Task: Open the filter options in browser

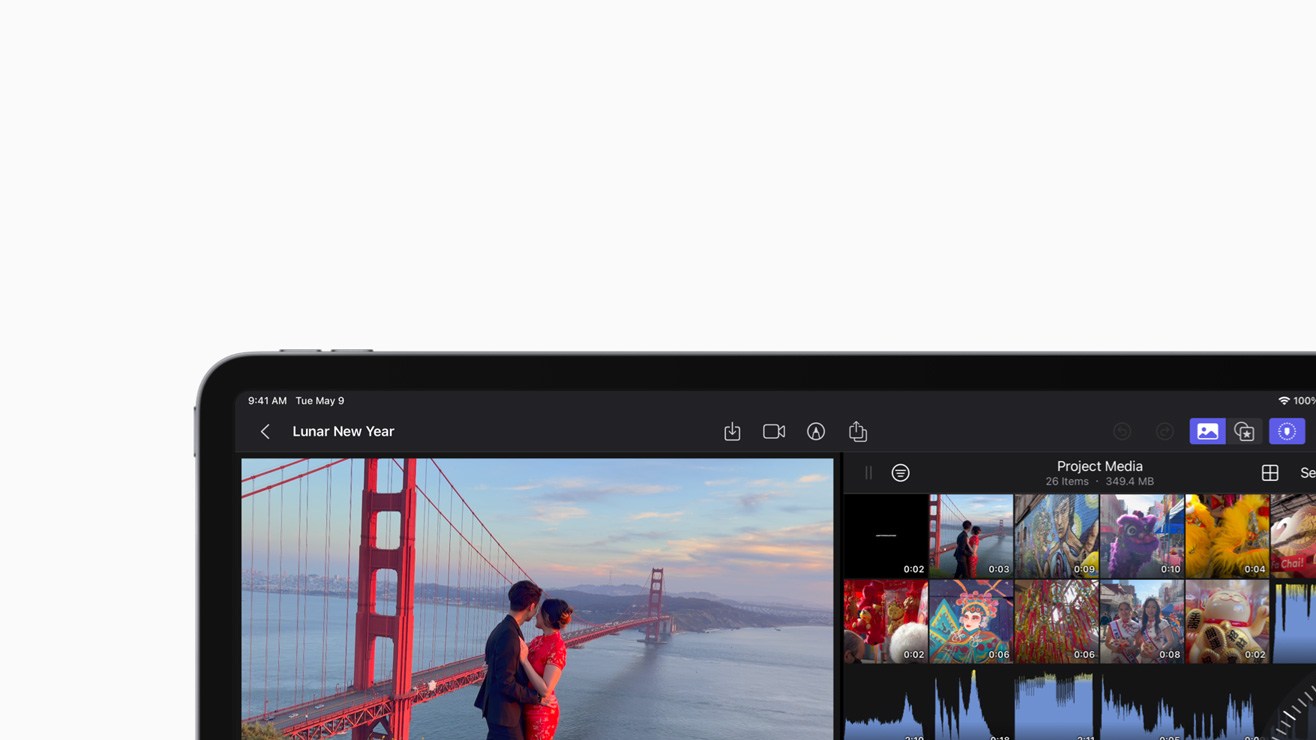Action: (x=900, y=473)
